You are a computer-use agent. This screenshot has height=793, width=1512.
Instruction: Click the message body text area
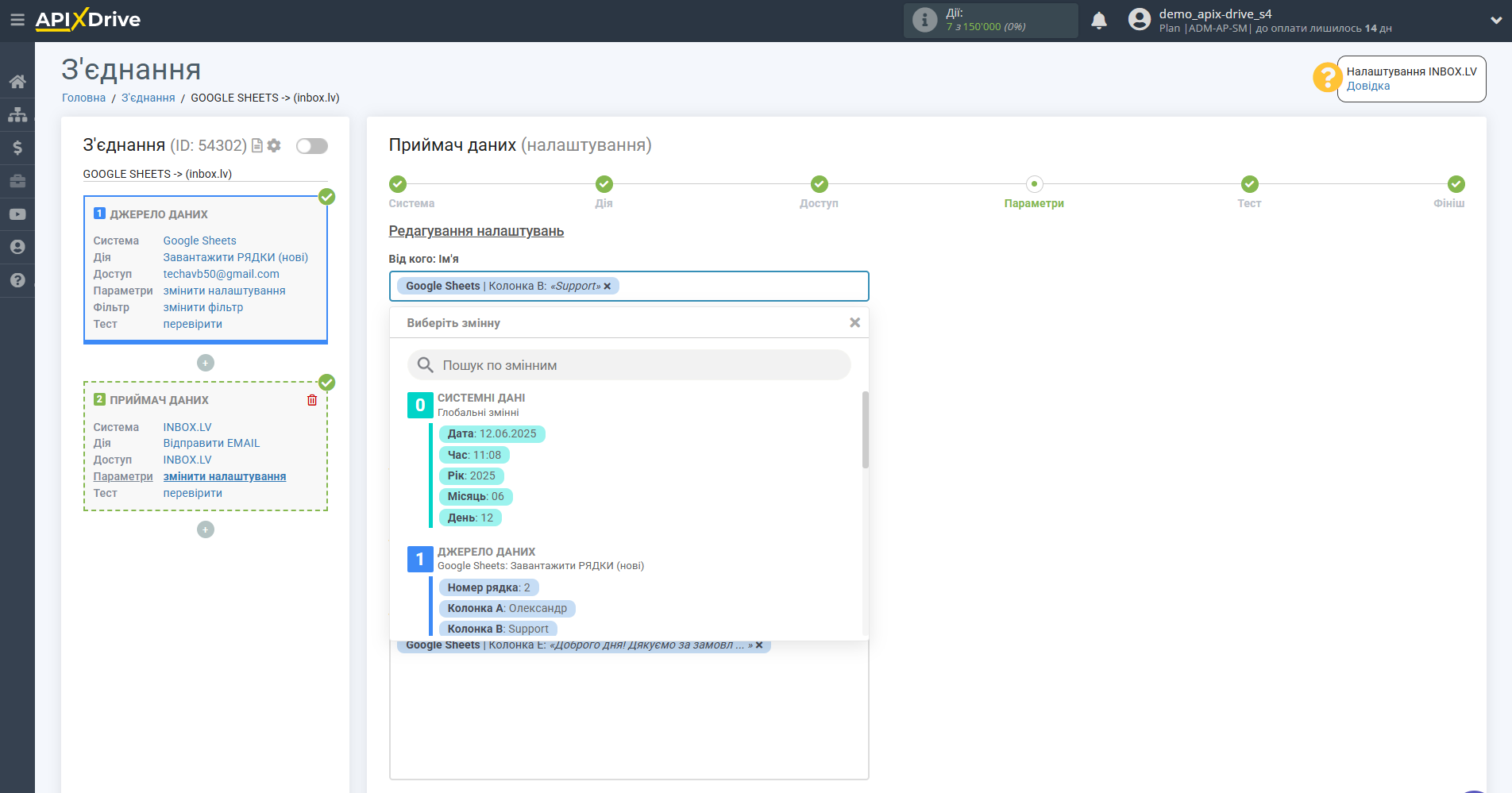629,709
